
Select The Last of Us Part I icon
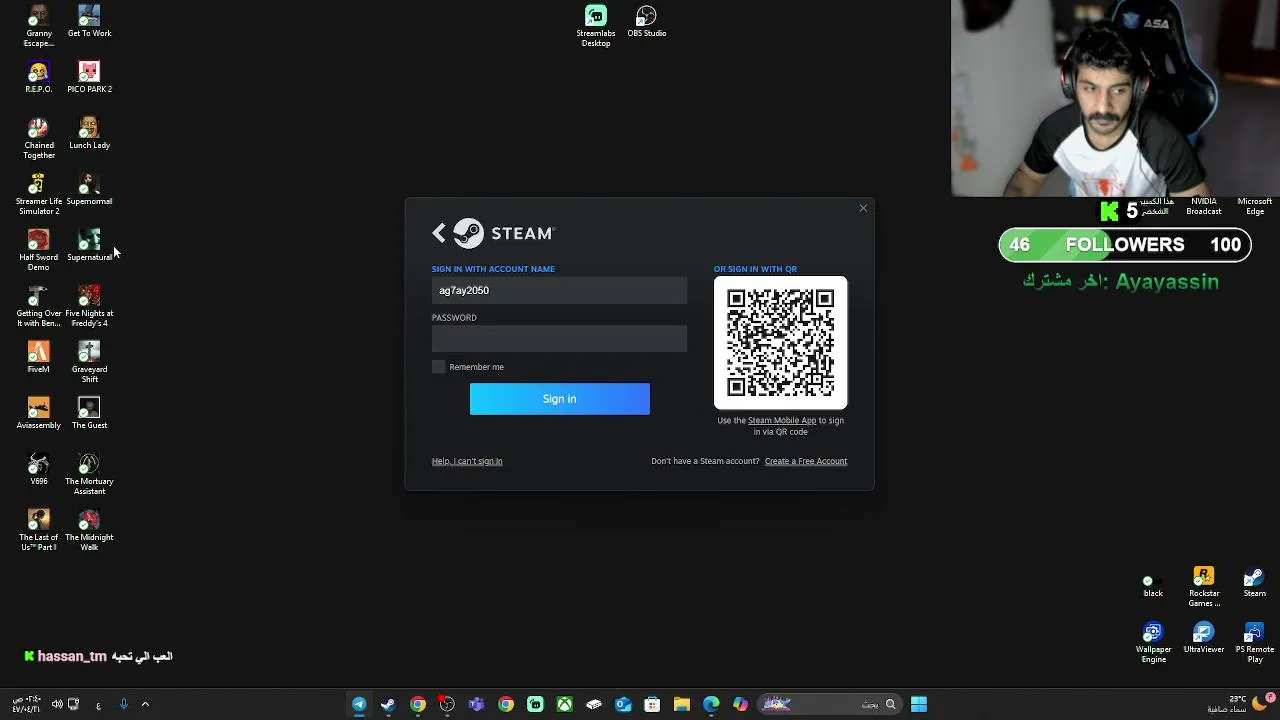click(x=38, y=531)
